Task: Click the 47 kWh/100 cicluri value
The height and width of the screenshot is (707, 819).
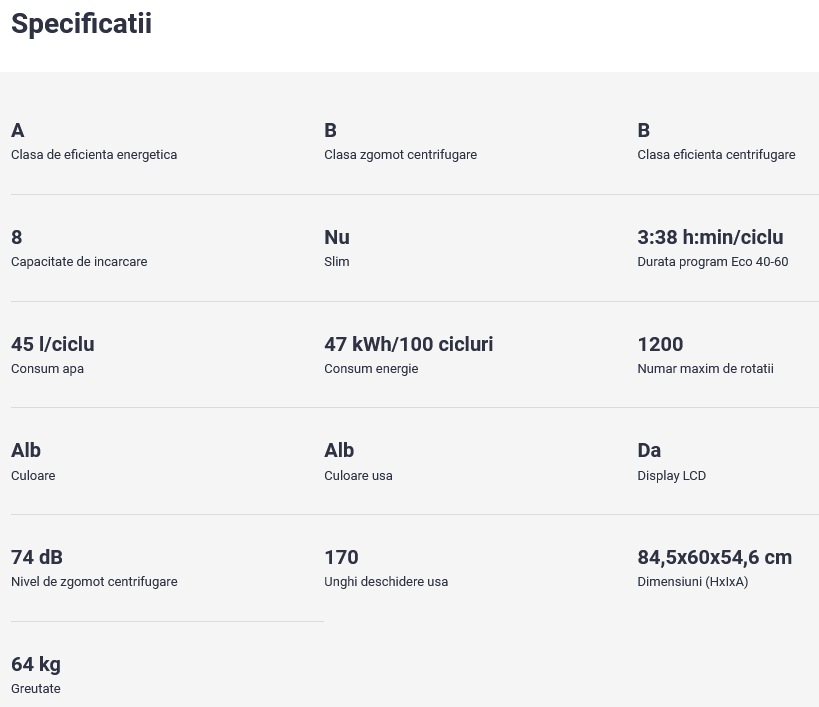Action: click(x=408, y=345)
